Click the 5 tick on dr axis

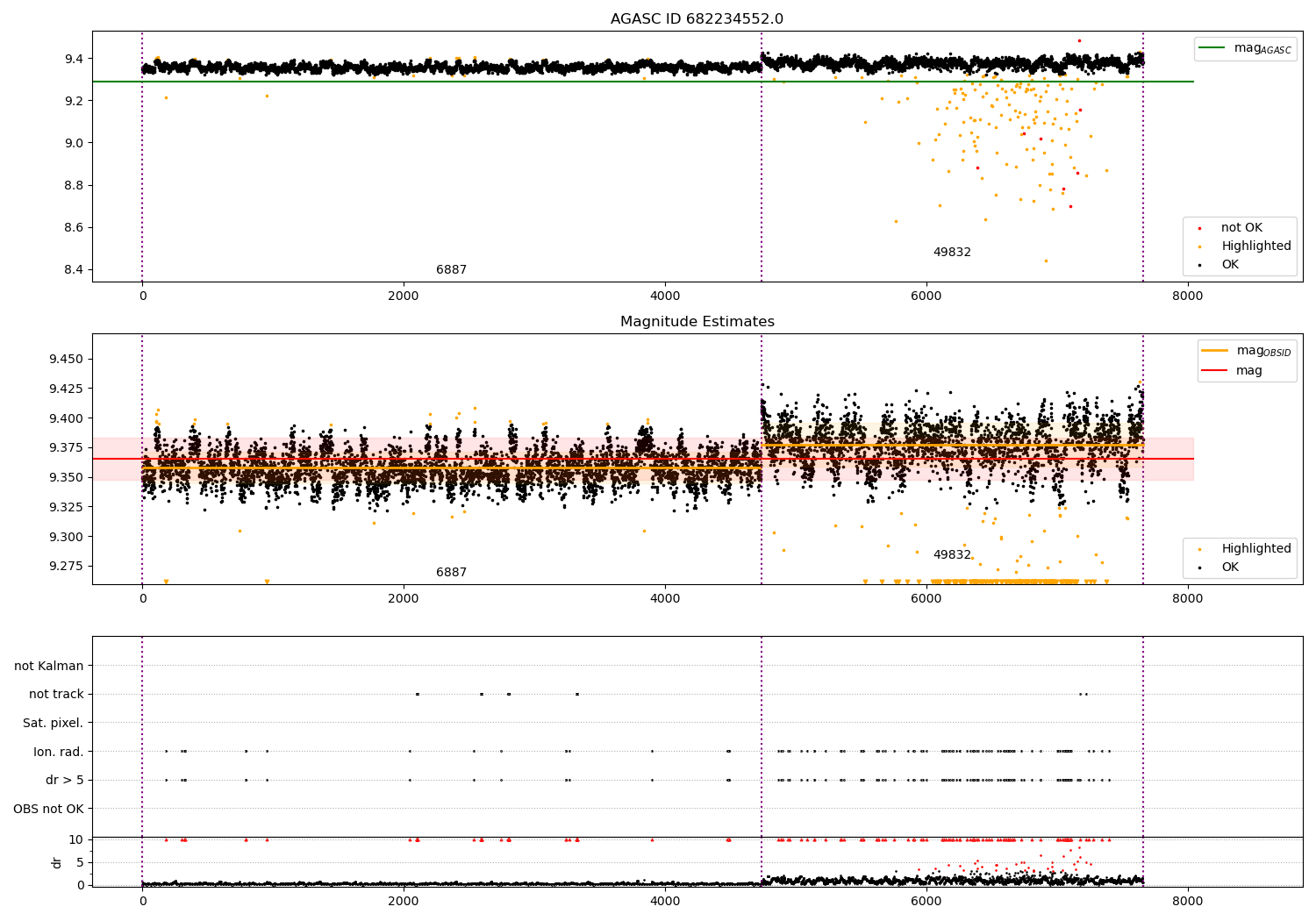[x=80, y=862]
